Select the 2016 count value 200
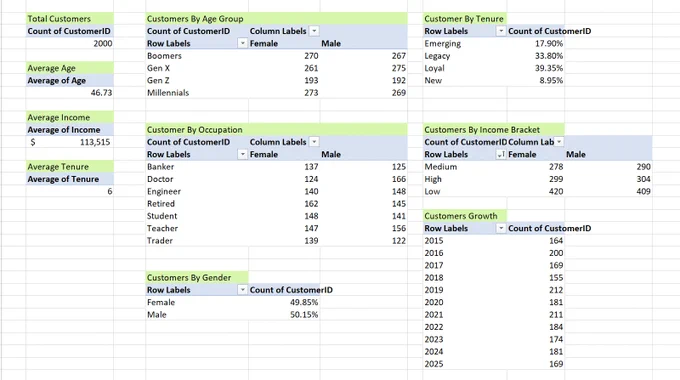 pos(536,253)
